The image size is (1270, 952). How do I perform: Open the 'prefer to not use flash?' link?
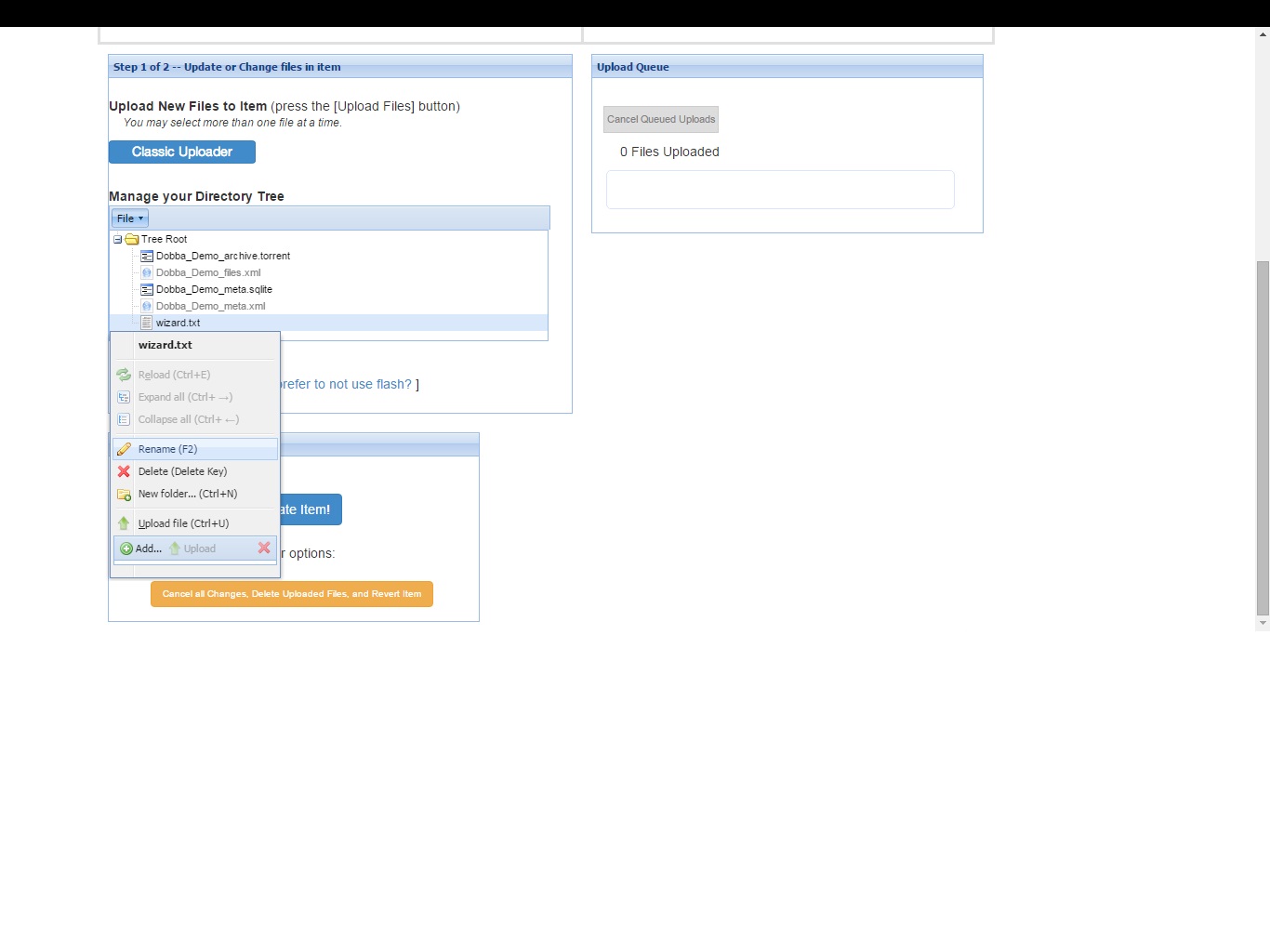click(346, 384)
